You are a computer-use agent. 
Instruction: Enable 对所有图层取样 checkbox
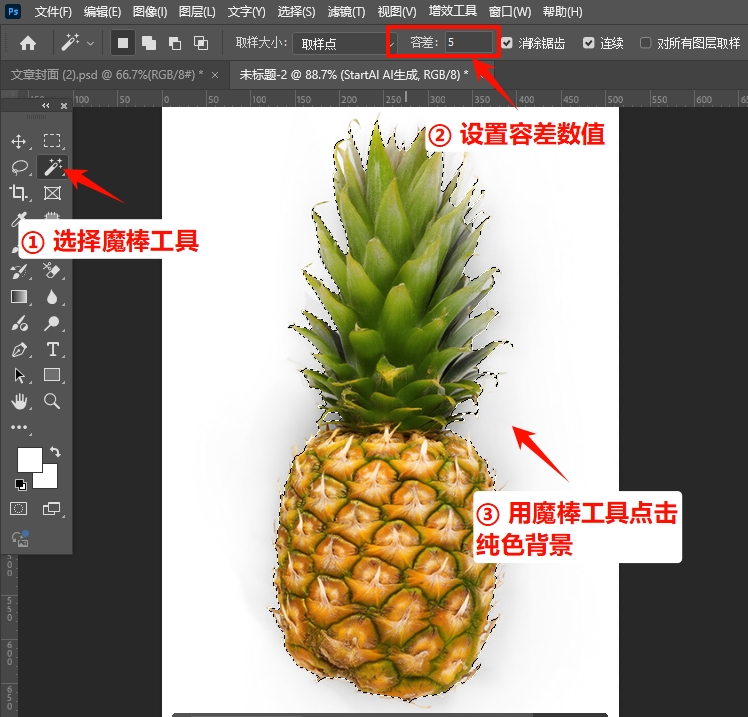coord(645,43)
